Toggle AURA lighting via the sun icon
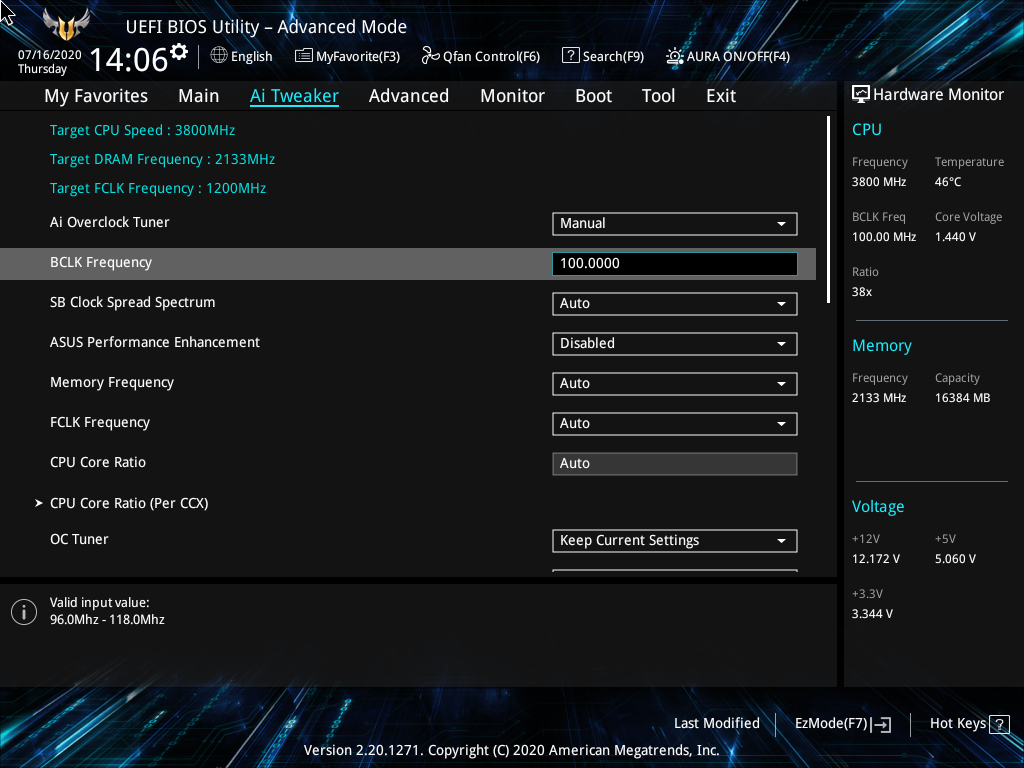The width and height of the screenshot is (1024, 768). [x=674, y=56]
